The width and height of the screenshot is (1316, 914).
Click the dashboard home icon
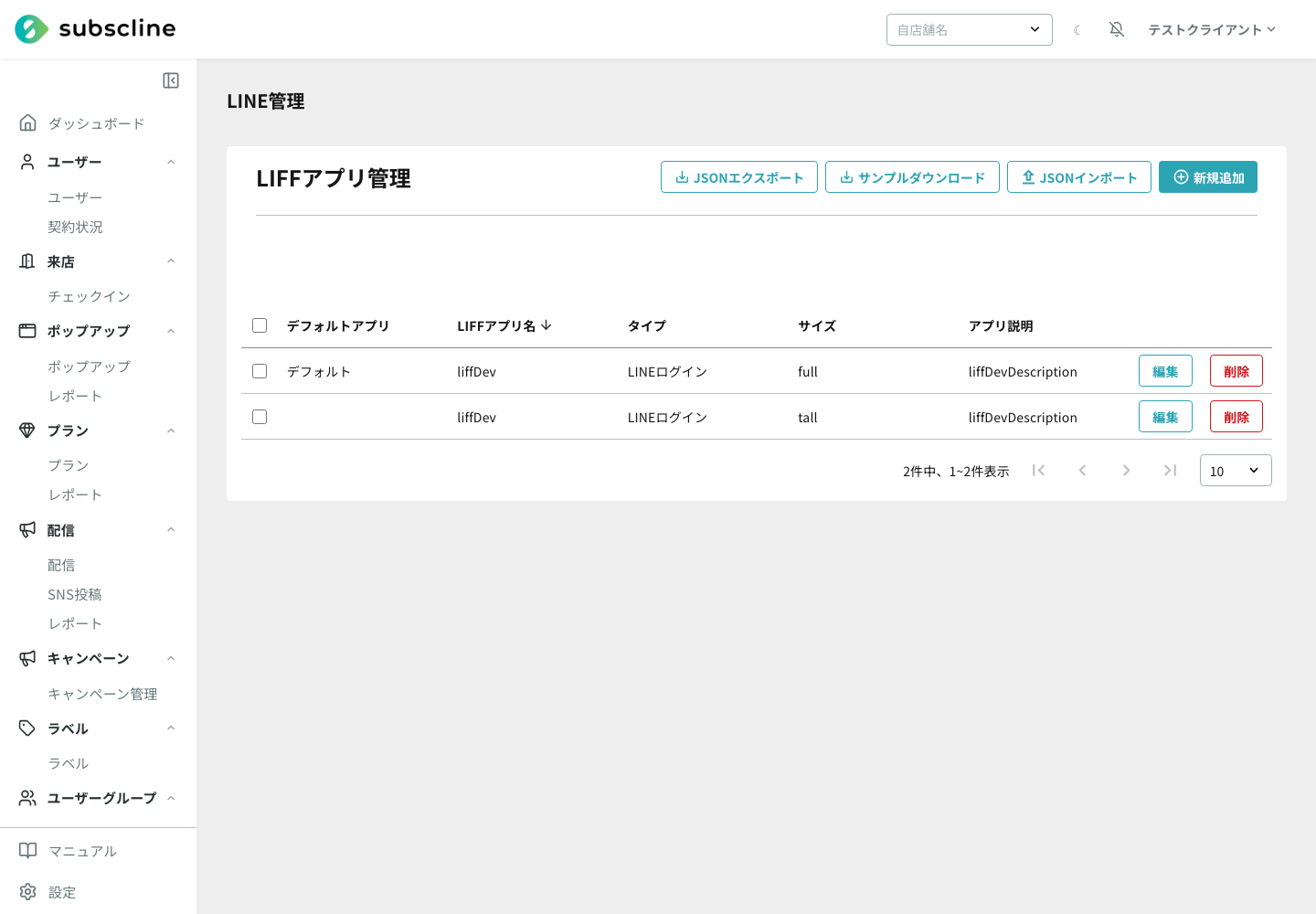[28, 122]
